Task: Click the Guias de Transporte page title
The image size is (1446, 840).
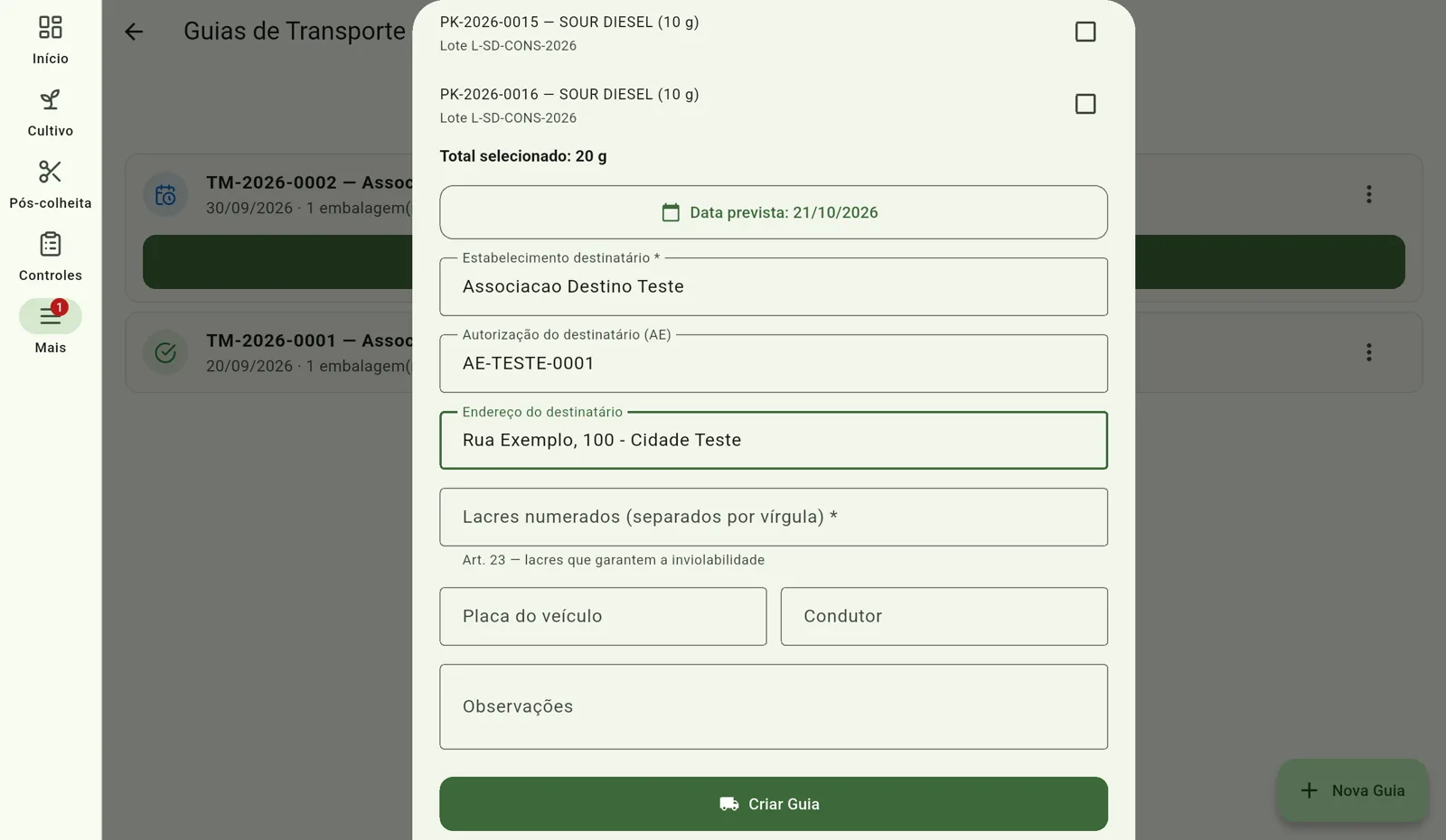Action: 295,31
